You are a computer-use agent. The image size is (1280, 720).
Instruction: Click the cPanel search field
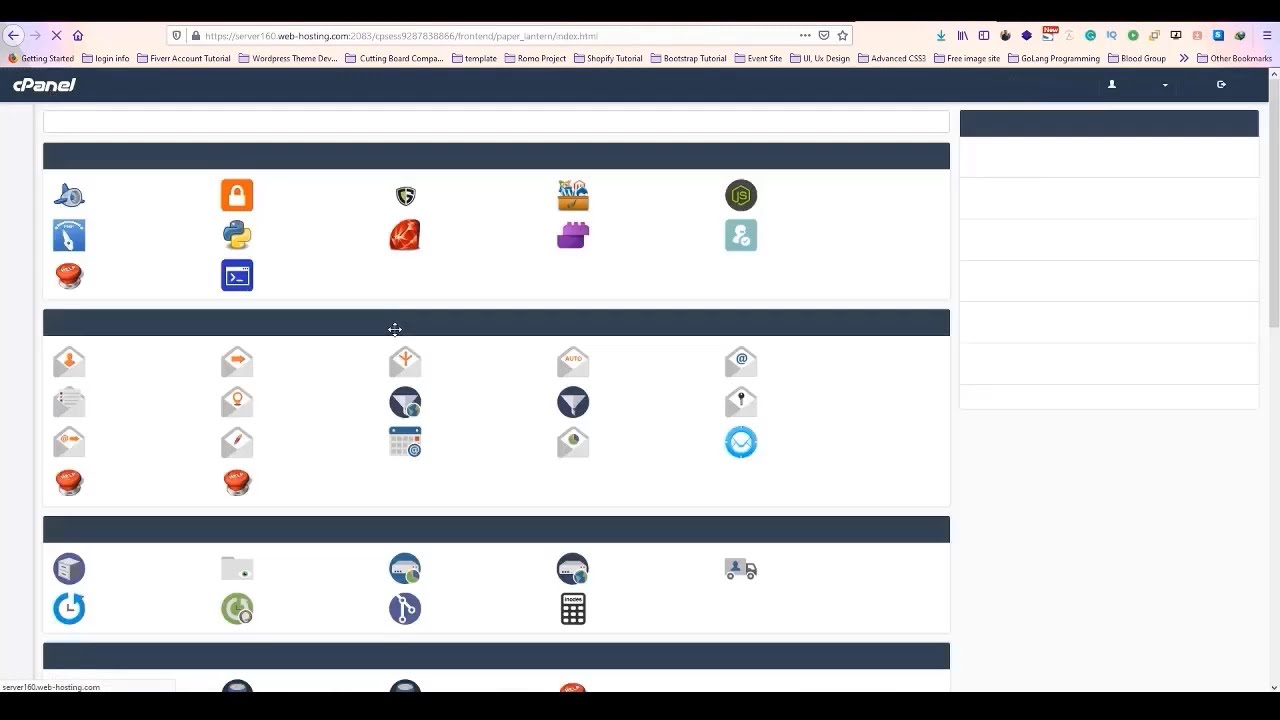[x=496, y=122]
